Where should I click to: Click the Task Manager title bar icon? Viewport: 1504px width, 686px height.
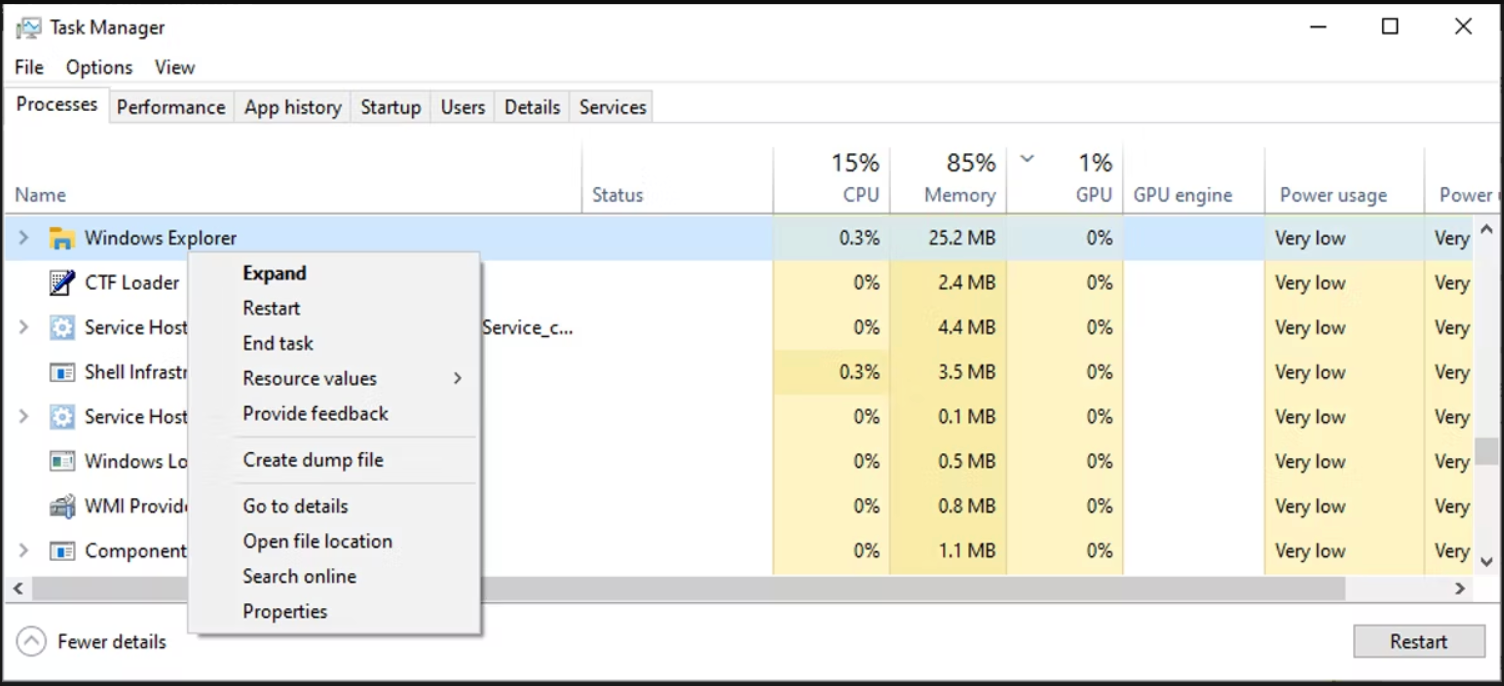coord(28,28)
